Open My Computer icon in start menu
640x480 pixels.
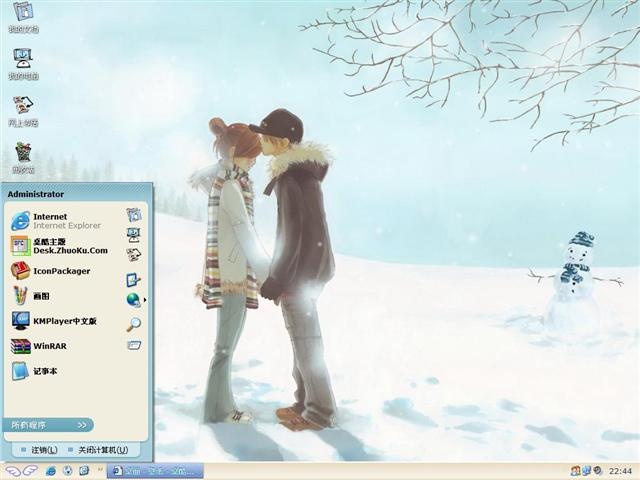point(134,235)
